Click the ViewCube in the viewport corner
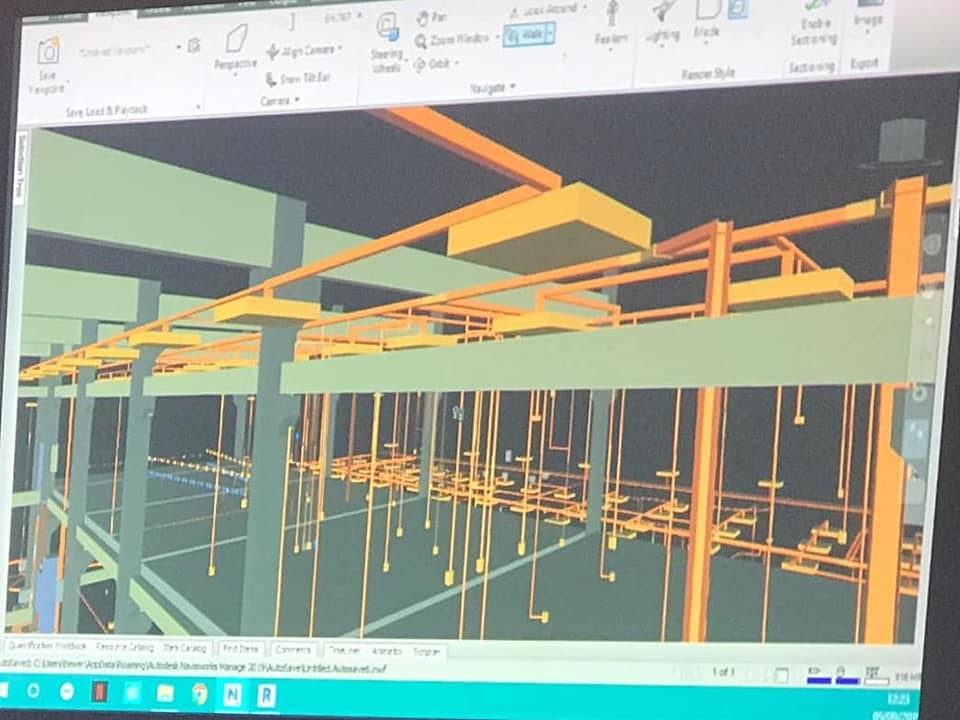Viewport: 960px width, 720px height. pos(902,141)
